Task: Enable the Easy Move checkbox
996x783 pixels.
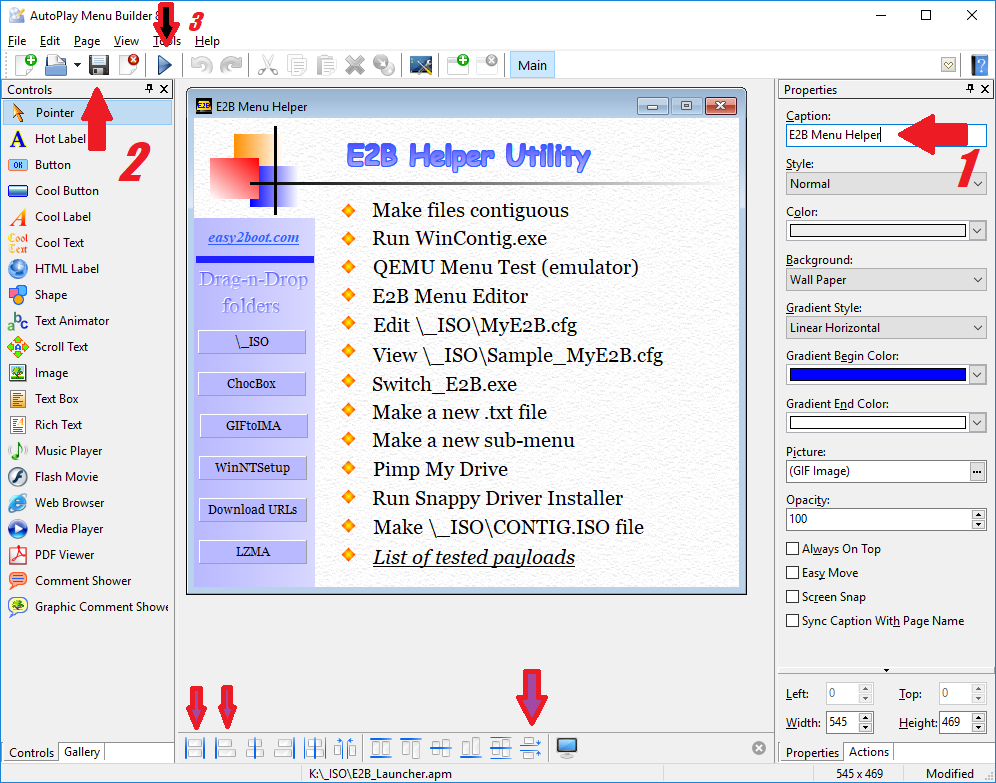Action: click(792, 573)
